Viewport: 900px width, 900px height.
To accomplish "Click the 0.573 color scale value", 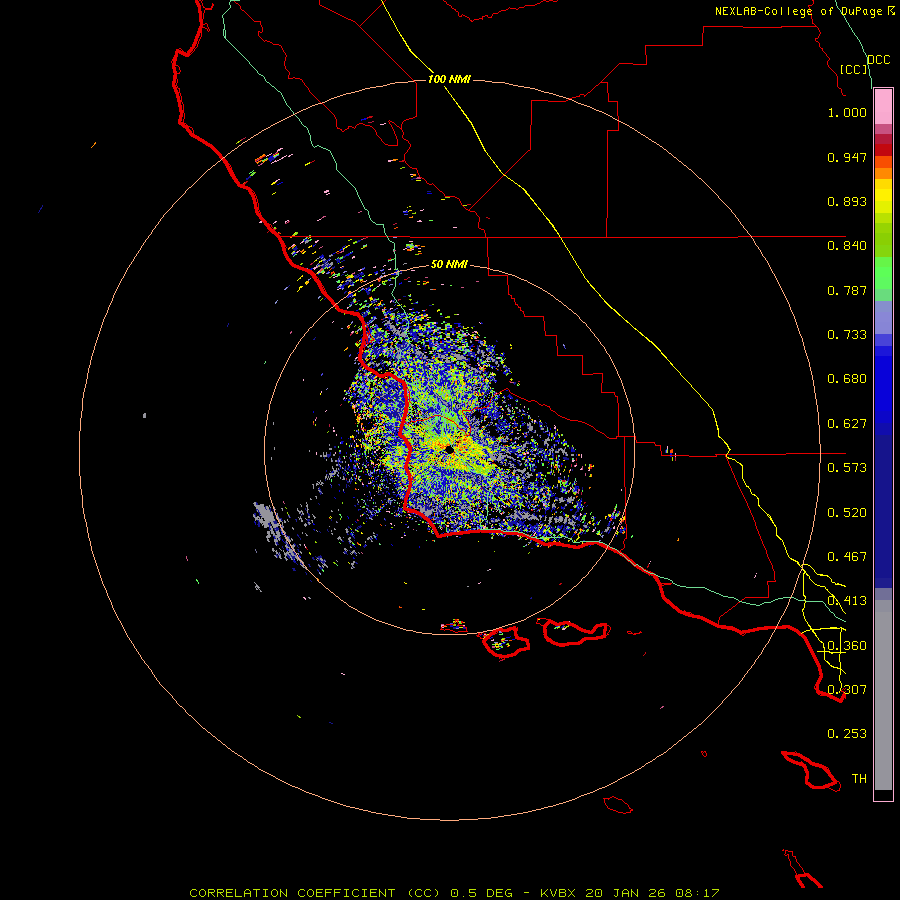I will (847, 468).
